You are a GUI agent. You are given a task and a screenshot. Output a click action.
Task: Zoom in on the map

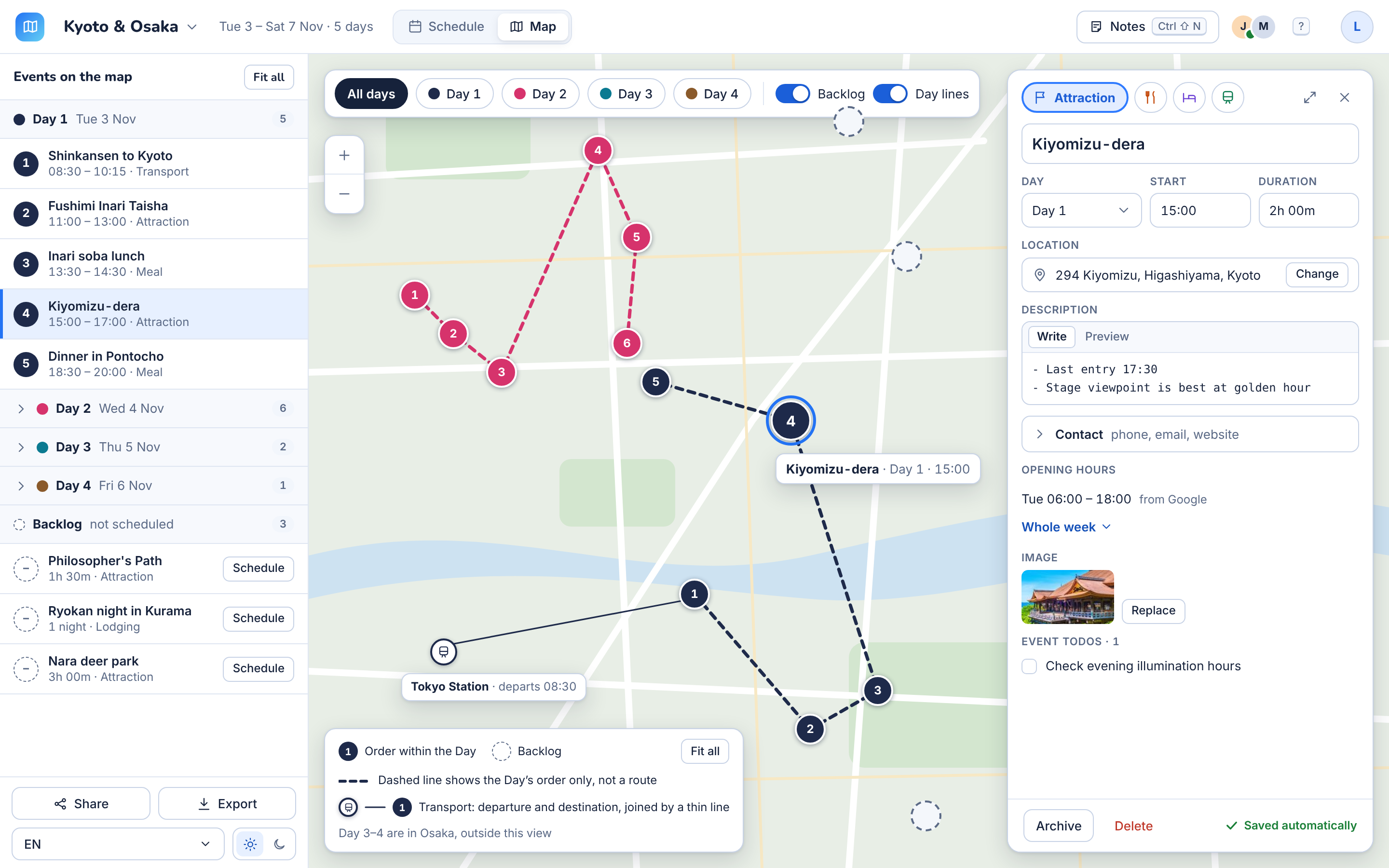[x=344, y=156]
